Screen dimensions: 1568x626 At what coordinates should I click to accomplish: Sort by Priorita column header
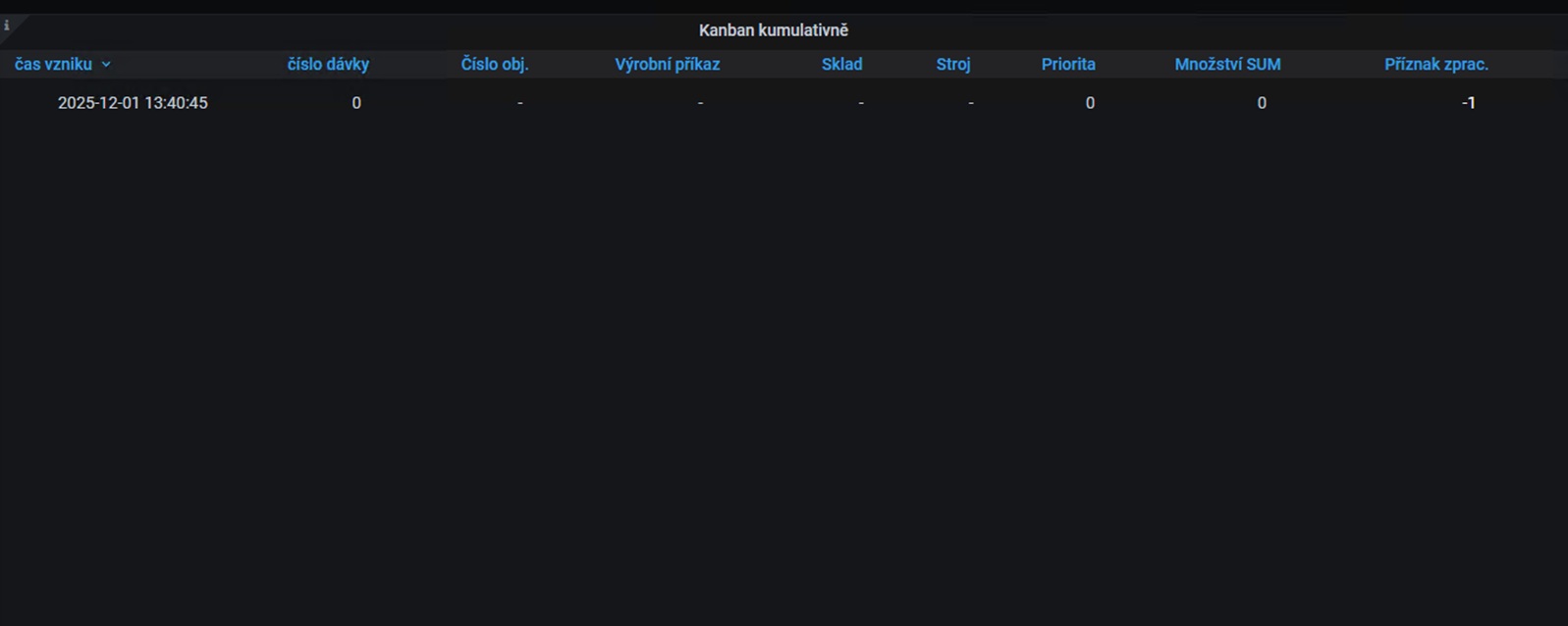1068,65
